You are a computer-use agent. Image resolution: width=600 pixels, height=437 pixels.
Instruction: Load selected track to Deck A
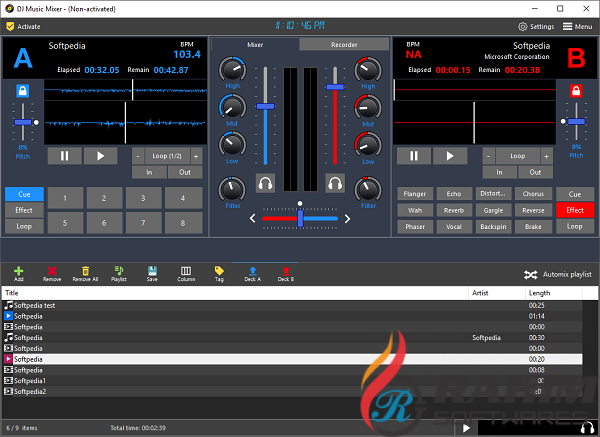click(253, 273)
